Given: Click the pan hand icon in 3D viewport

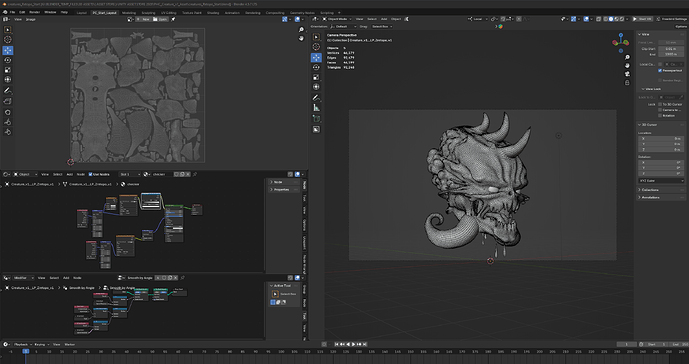Looking at the screenshot, I should (627, 66).
